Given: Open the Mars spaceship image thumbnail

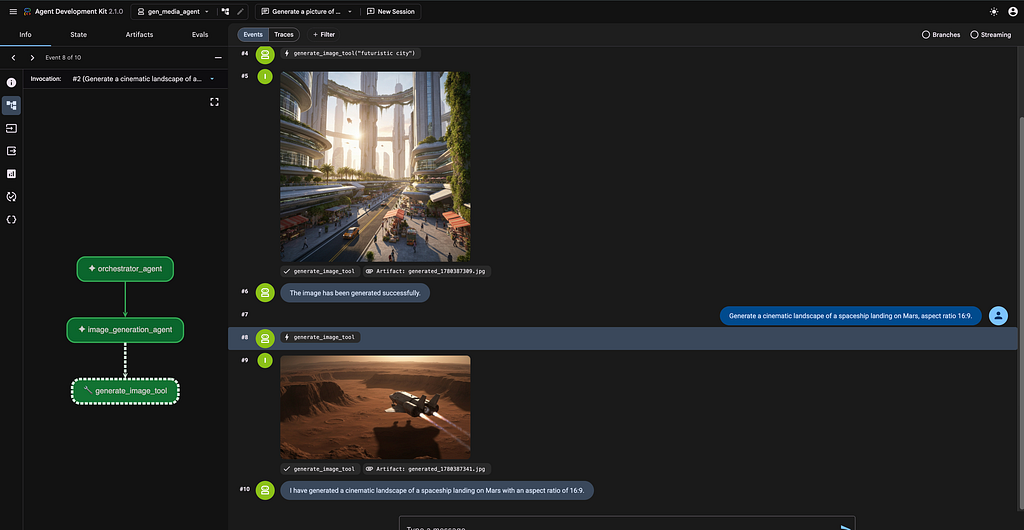Looking at the screenshot, I should pyautogui.click(x=376, y=408).
